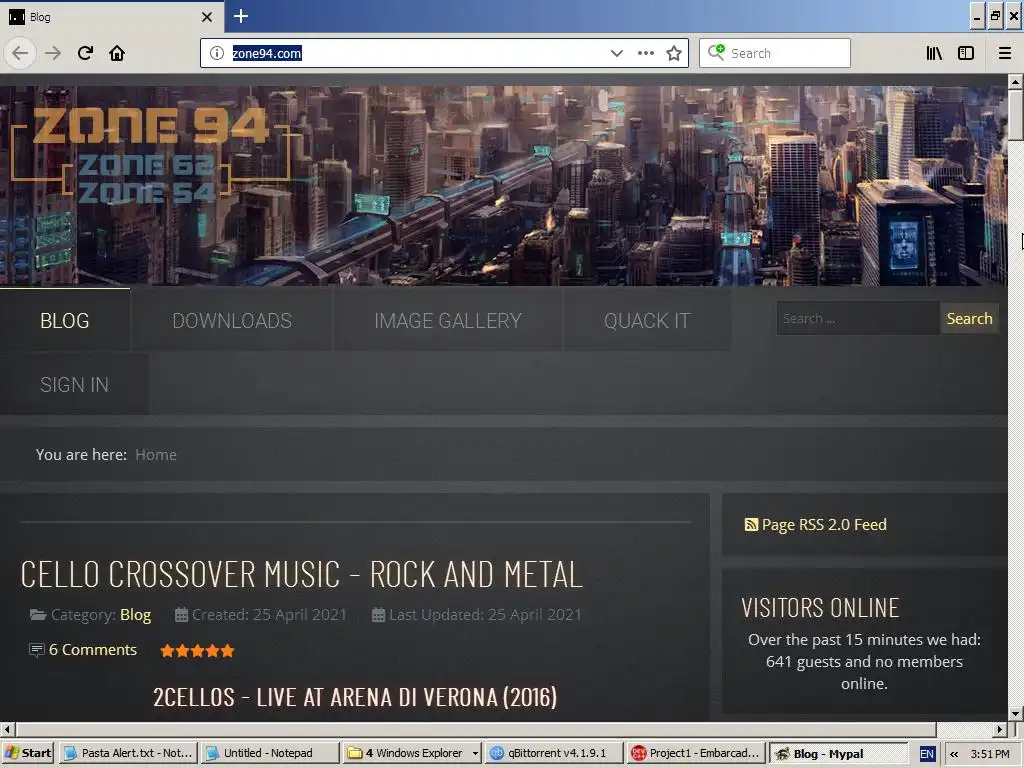Click the 2CELLOS Live at Arena heading
Viewport: 1024px width, 768px height.
(355, 697)
